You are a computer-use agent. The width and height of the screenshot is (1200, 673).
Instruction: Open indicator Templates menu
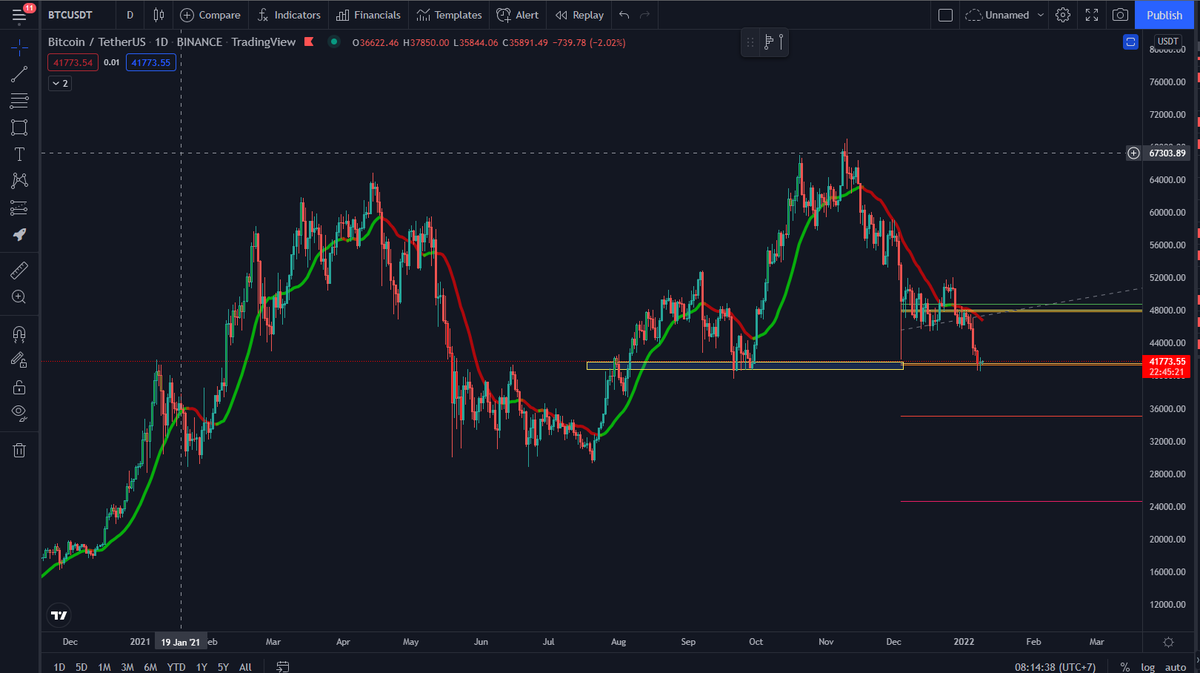(x=450, y=15)
